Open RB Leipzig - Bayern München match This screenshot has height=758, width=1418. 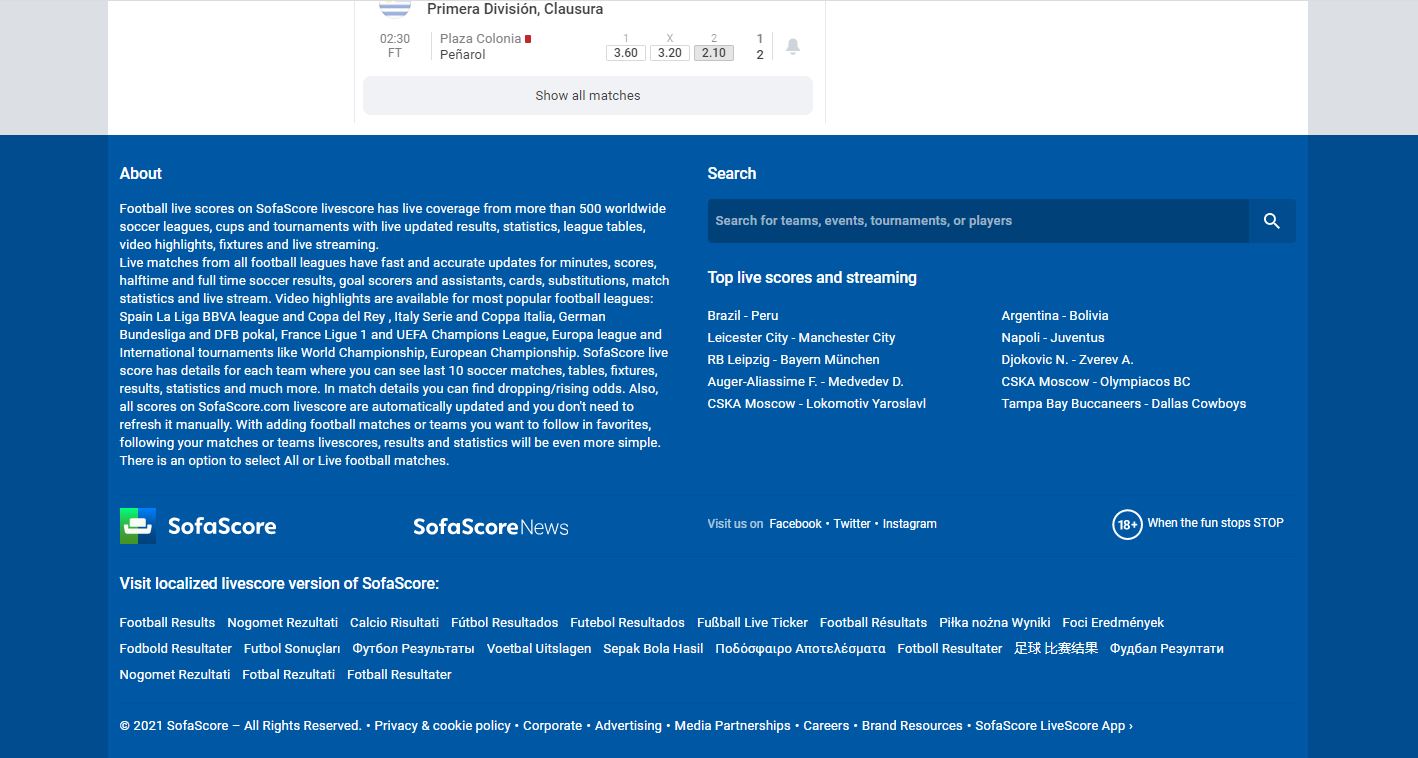click(793, 360)
